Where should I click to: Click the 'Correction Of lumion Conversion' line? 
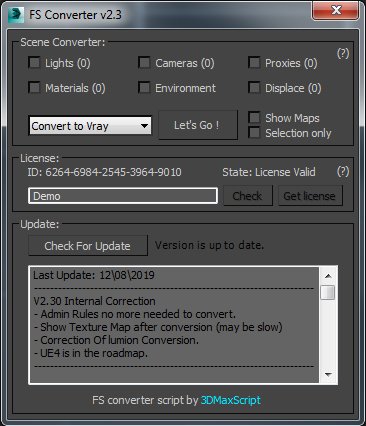(116, 340)
